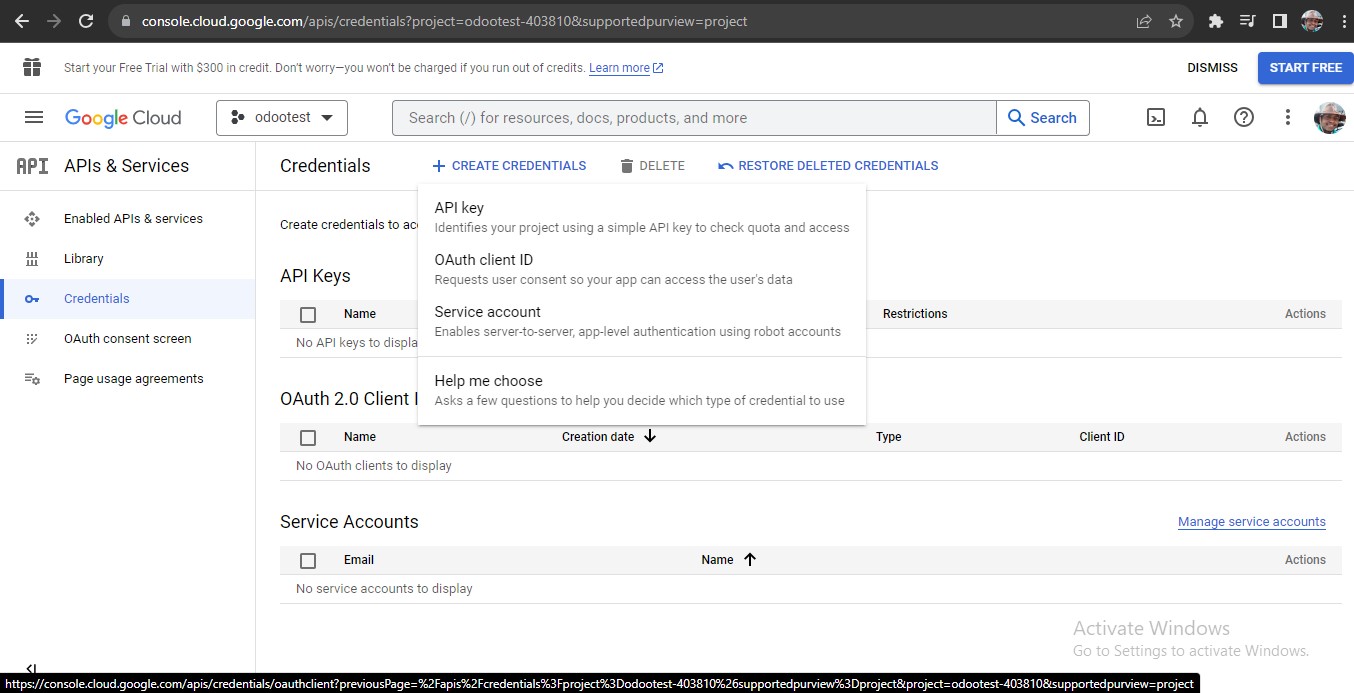Click the DISMISS button in banner
Screen dimensions: 1354x693
(1212, 68)
